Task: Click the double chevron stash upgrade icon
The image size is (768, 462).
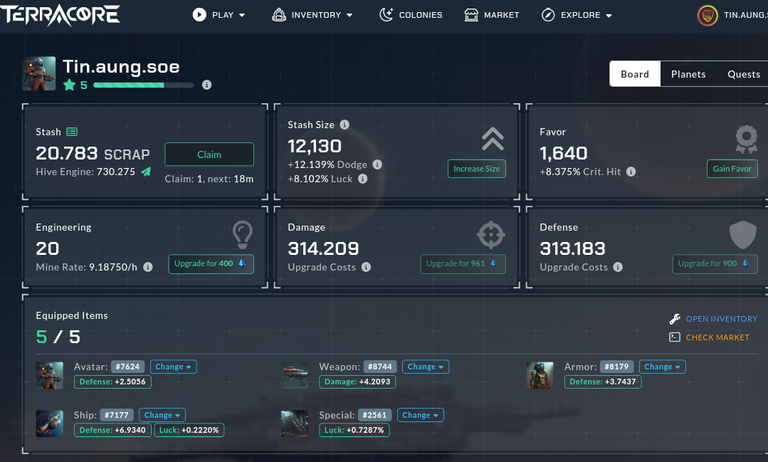Action: (493, 139)
